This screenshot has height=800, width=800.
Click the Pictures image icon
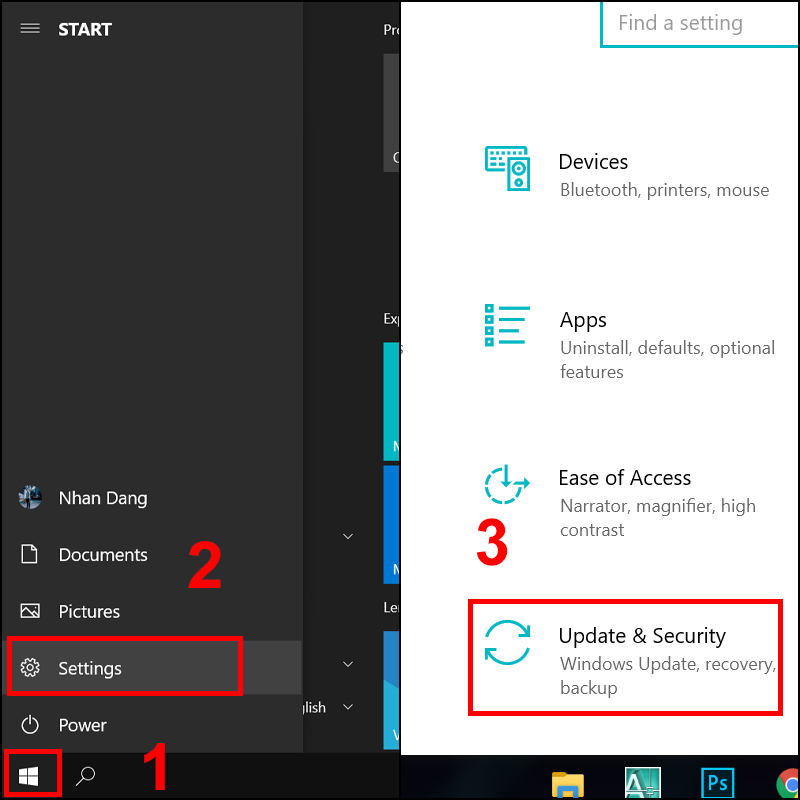pyautogui.click(x=30, y=611)
